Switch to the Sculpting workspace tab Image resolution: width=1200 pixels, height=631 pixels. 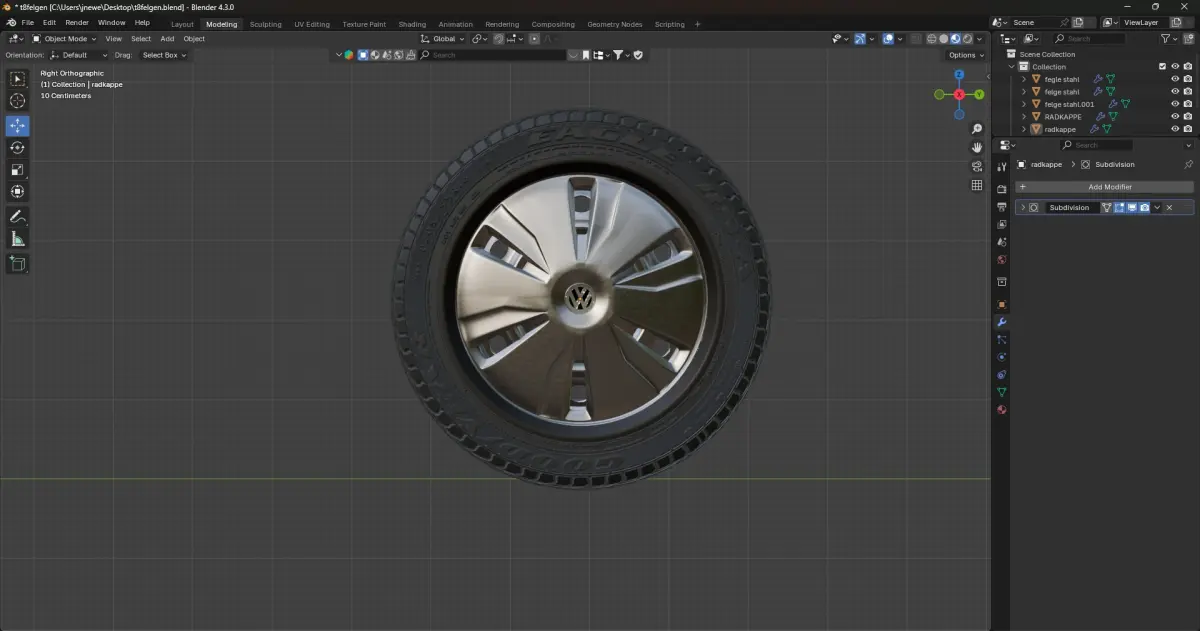coord(265,24)
